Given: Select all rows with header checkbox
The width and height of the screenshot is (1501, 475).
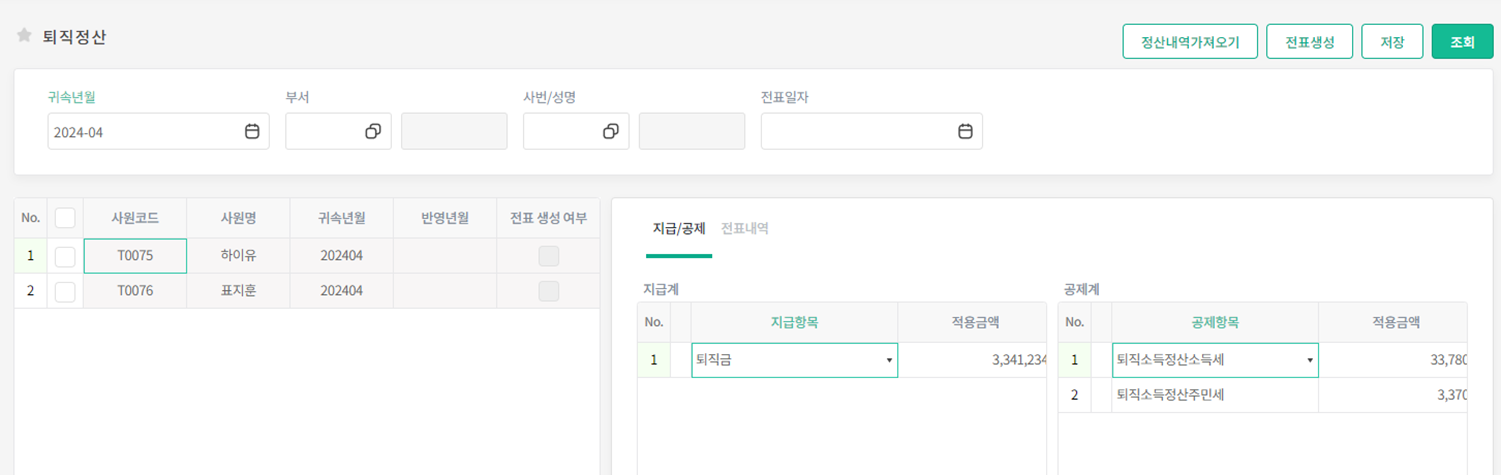Looking at the screenshot, I should click(65, 218).
